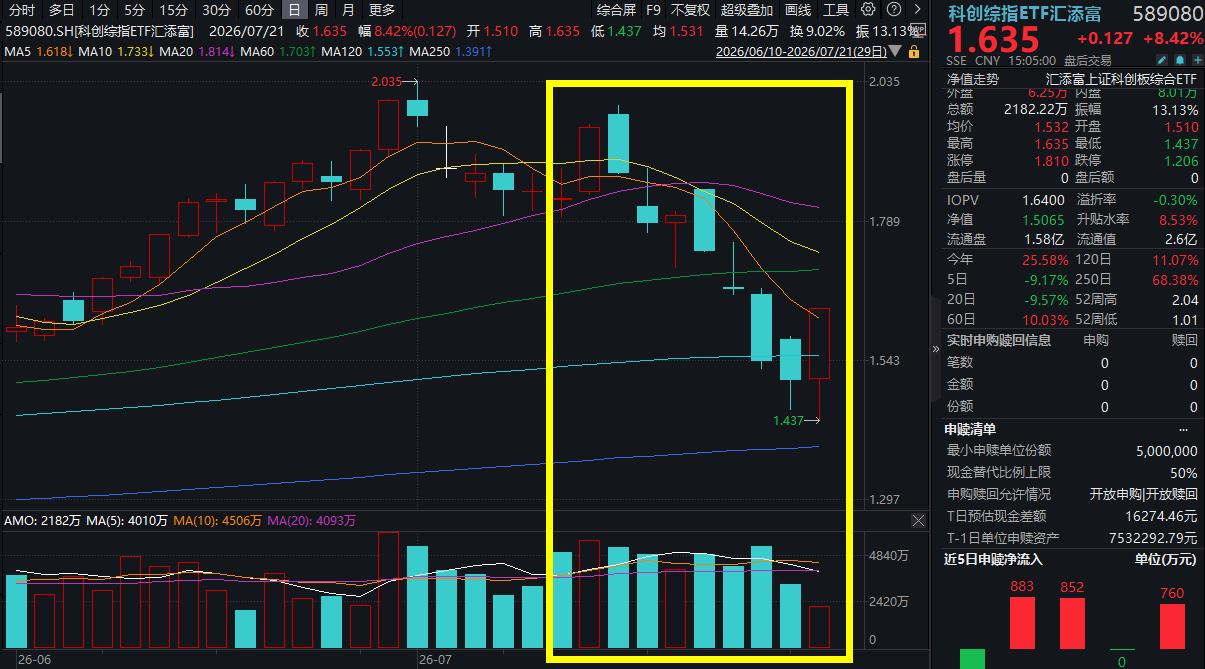Open the 综合屏 composite screen
This screenshot has height=669, width=1205.
[616, 10]
